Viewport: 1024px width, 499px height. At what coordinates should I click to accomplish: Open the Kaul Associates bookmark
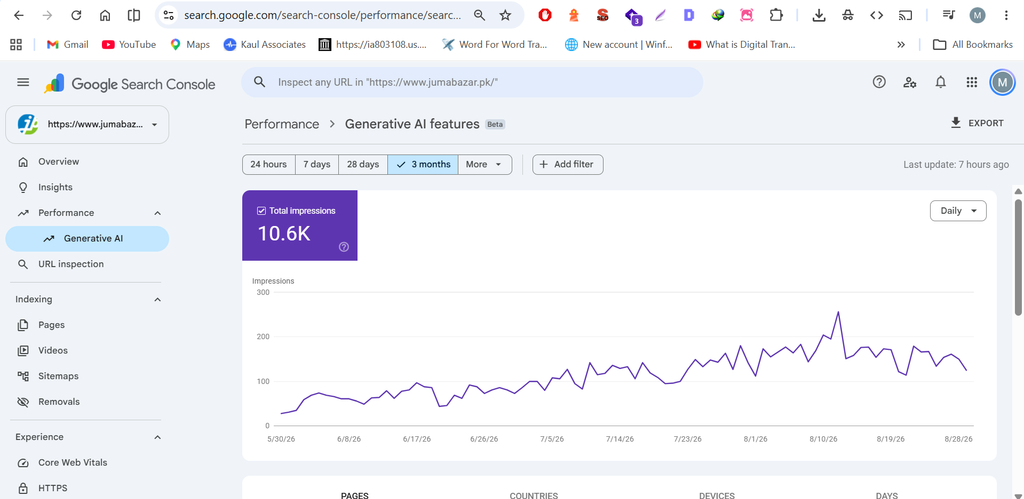click(x=264, y=44)
